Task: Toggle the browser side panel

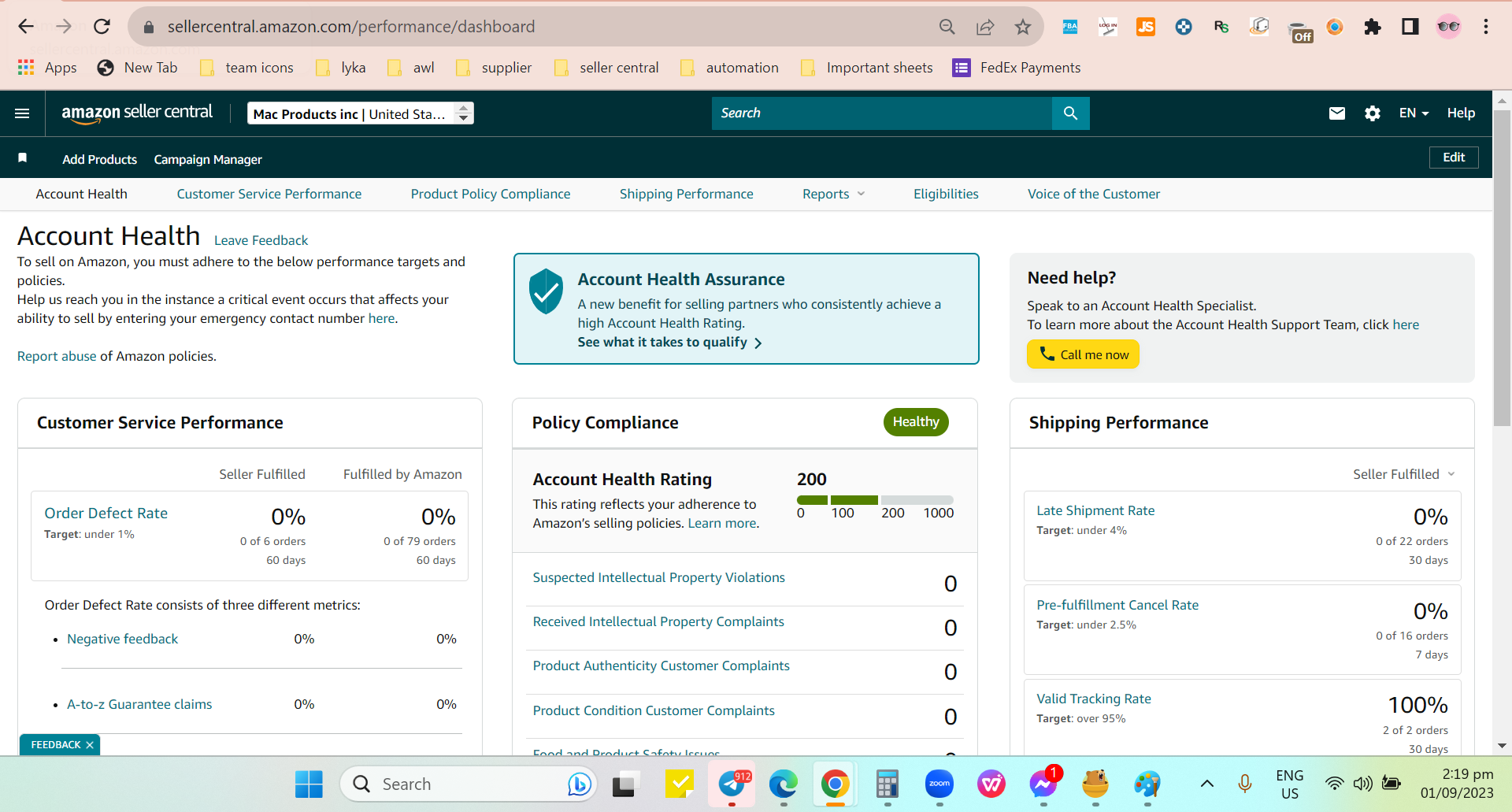Action: click(x=1410, y=27)
